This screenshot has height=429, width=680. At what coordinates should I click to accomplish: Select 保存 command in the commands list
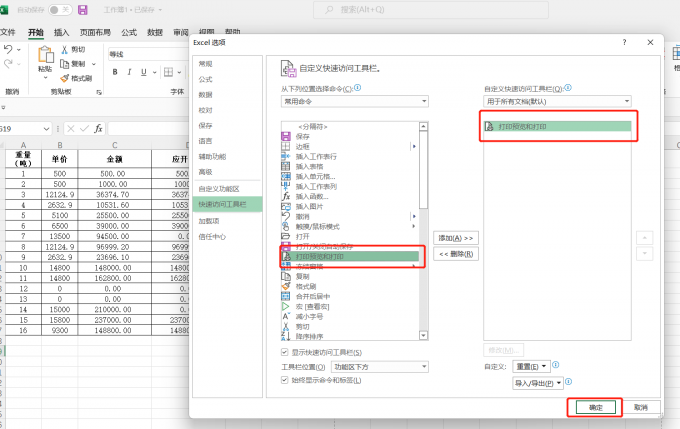(350, 136)
